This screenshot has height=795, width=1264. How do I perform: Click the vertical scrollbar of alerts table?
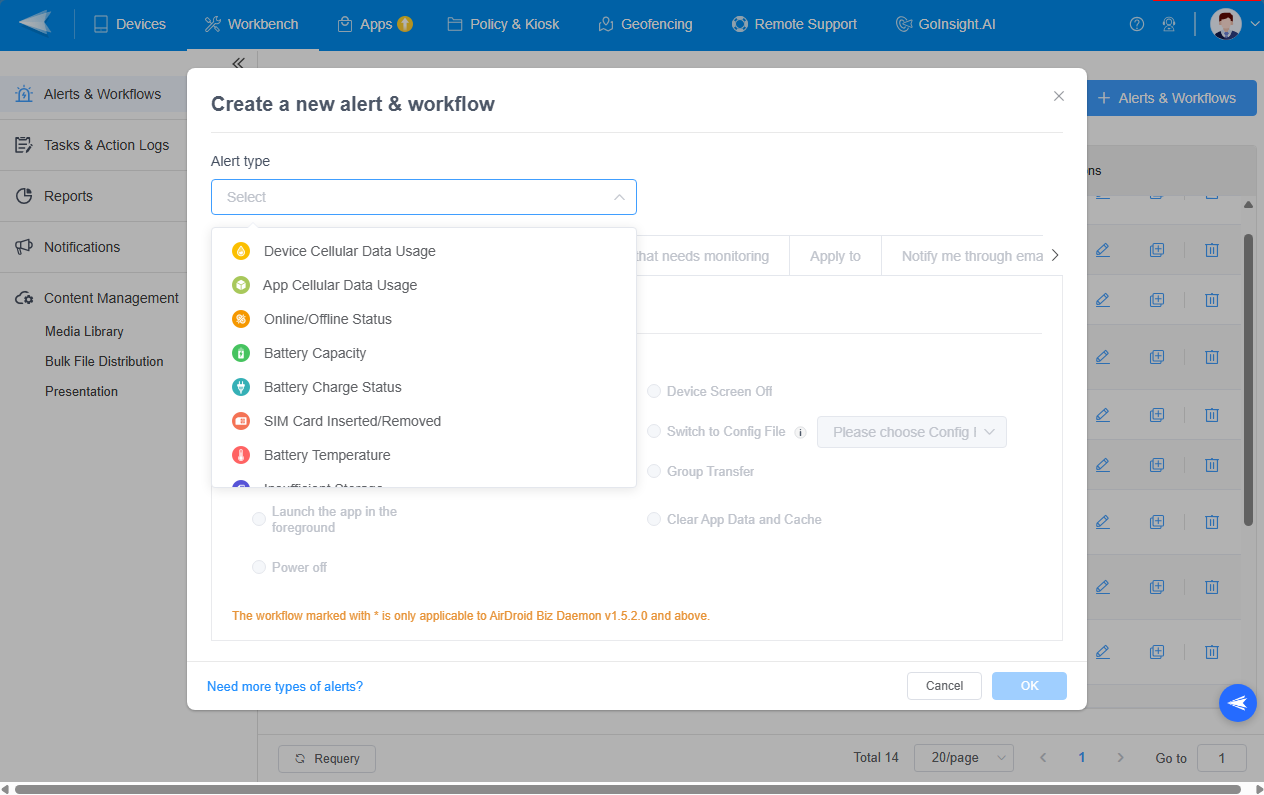pyautogui.click(x=1248, y=380)
